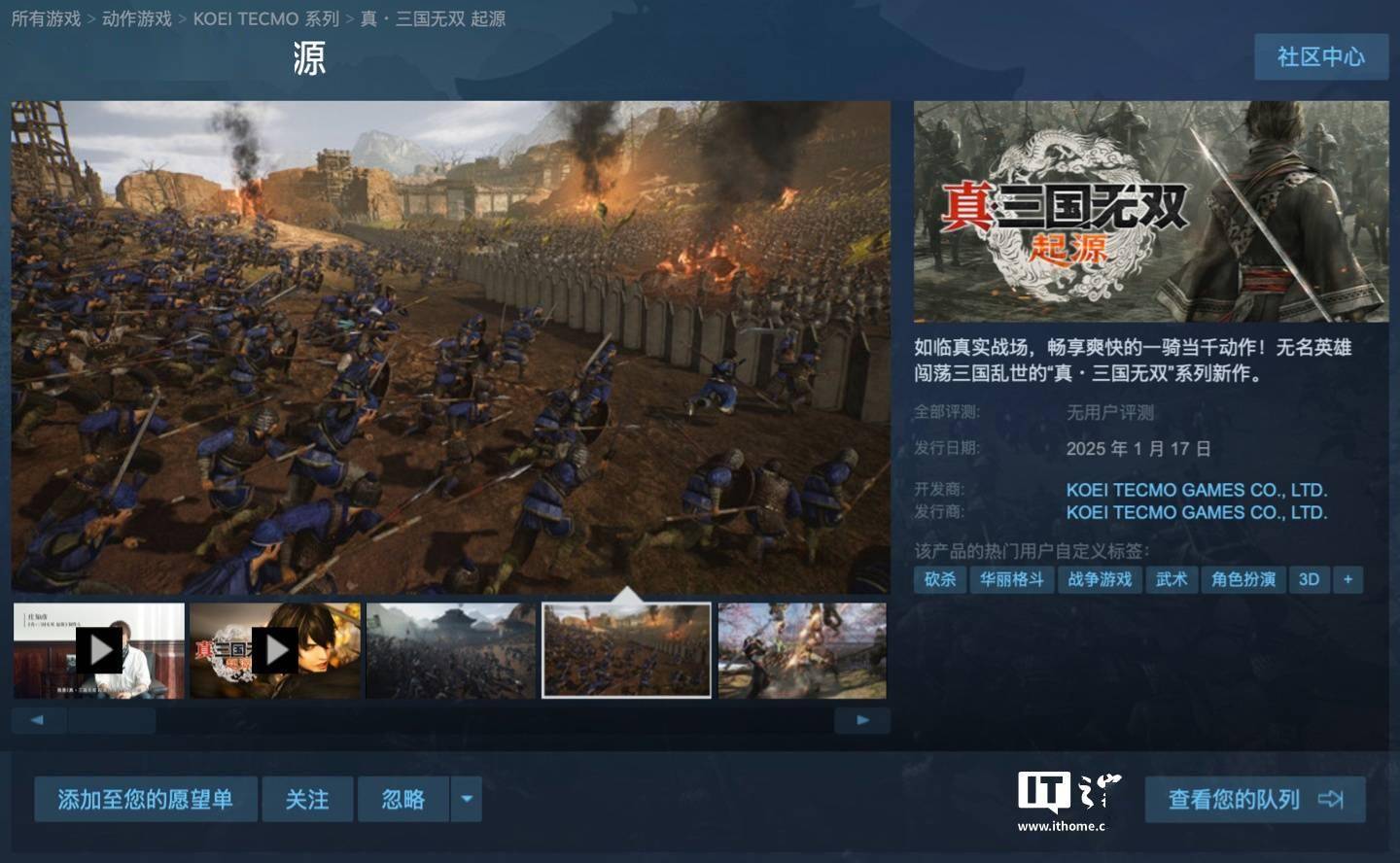Select the 华丽格斗 tag
Screen dimensions: 1400x863
1012,579
